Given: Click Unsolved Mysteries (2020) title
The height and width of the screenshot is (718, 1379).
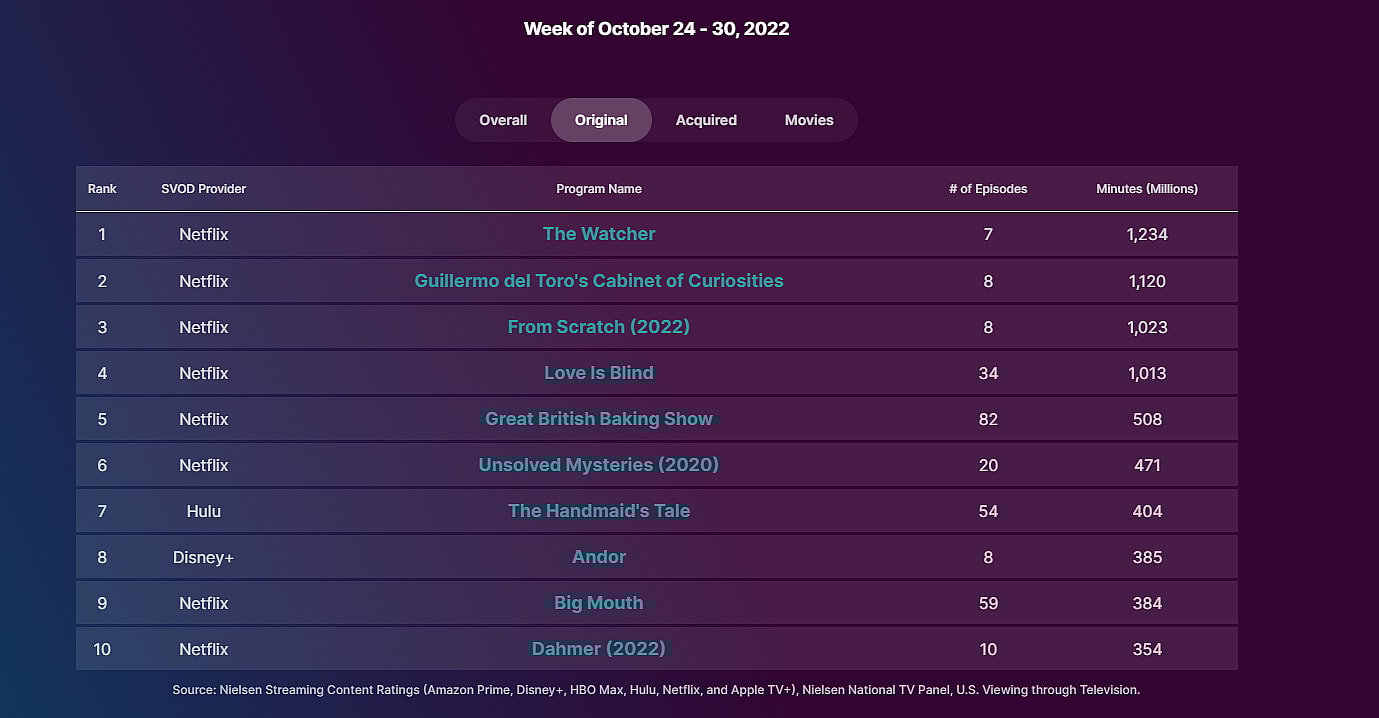Looking at the screenshot, I should [x=599, y=465].
